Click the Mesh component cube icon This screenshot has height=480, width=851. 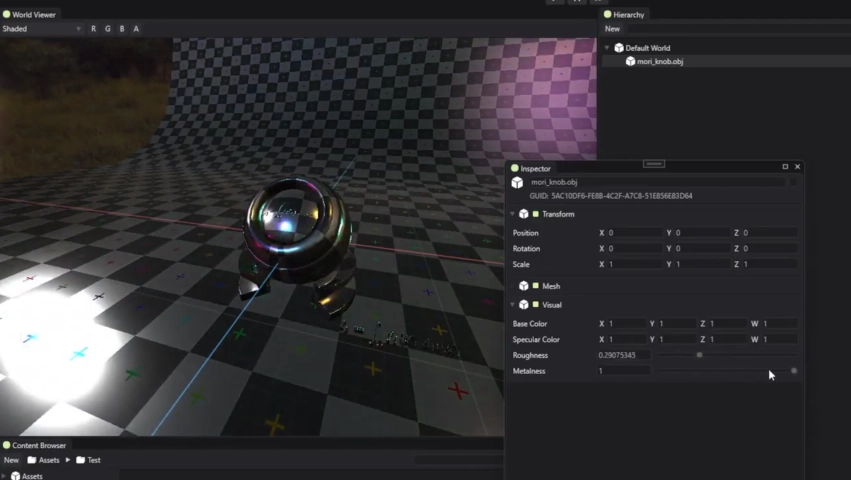click(524, 286)
